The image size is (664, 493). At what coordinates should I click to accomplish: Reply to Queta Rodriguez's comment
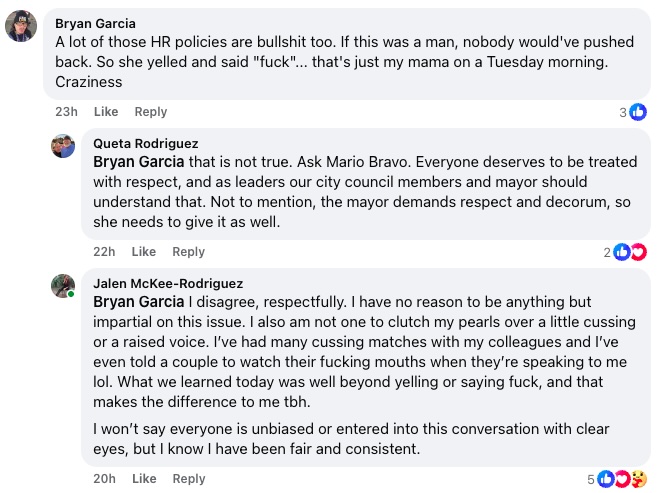tap(188, 252)
